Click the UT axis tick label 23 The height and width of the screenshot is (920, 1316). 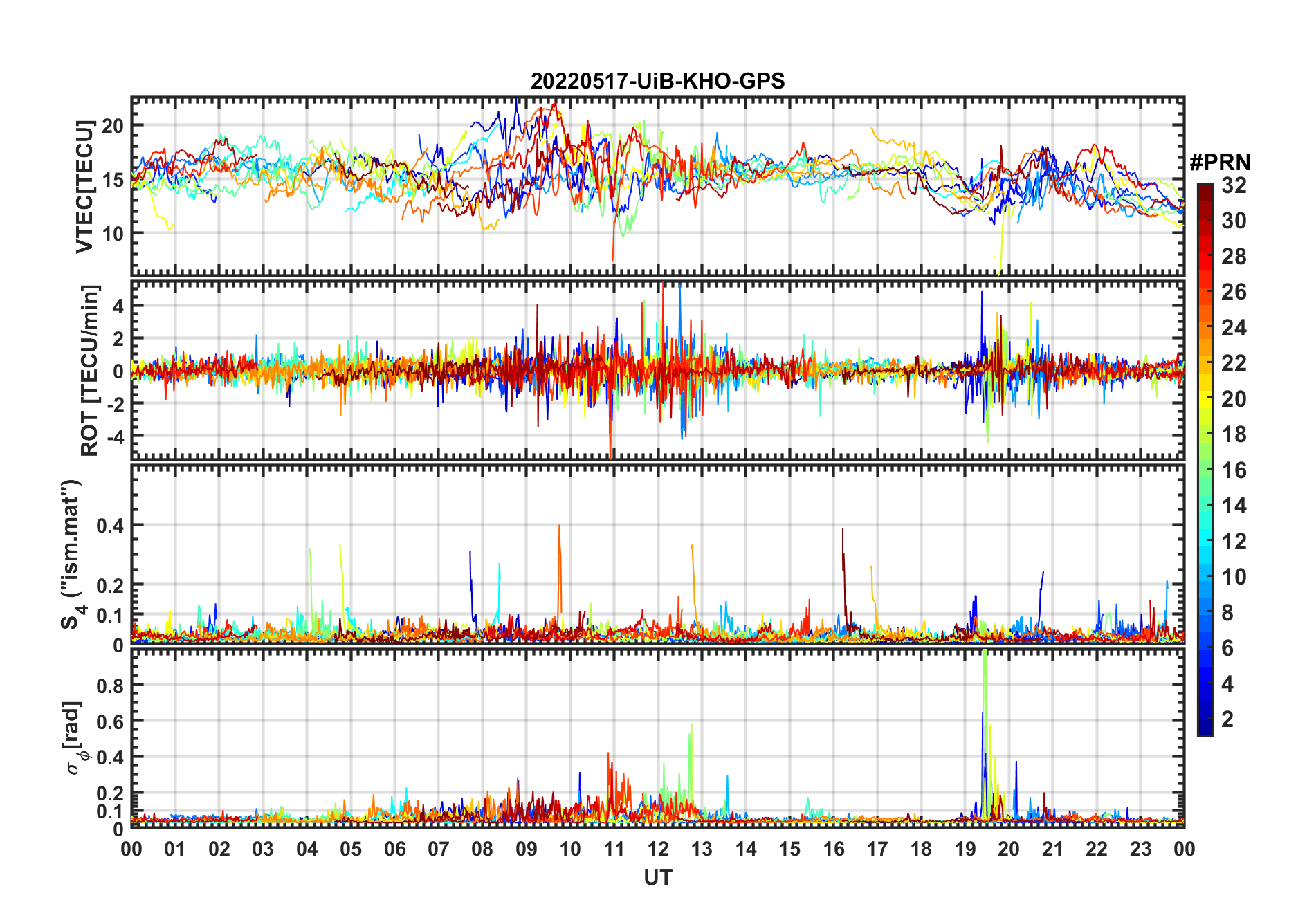point(1140,849)
